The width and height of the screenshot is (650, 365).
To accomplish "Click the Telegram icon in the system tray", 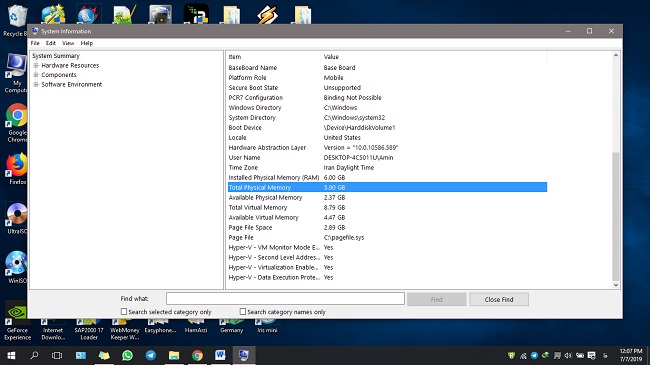I will [534, 355].
